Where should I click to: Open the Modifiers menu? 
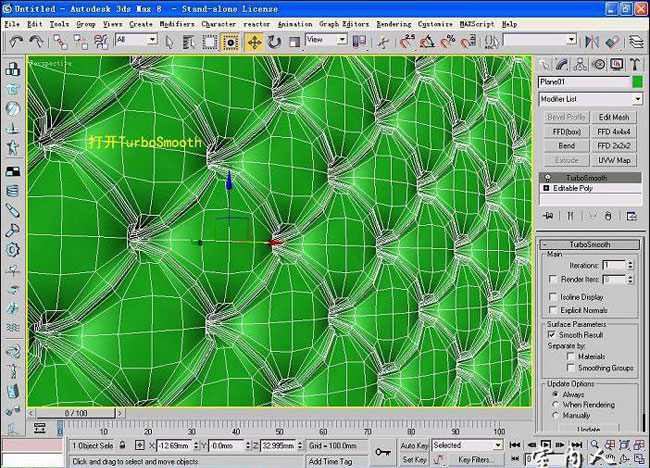coord(177,24)
